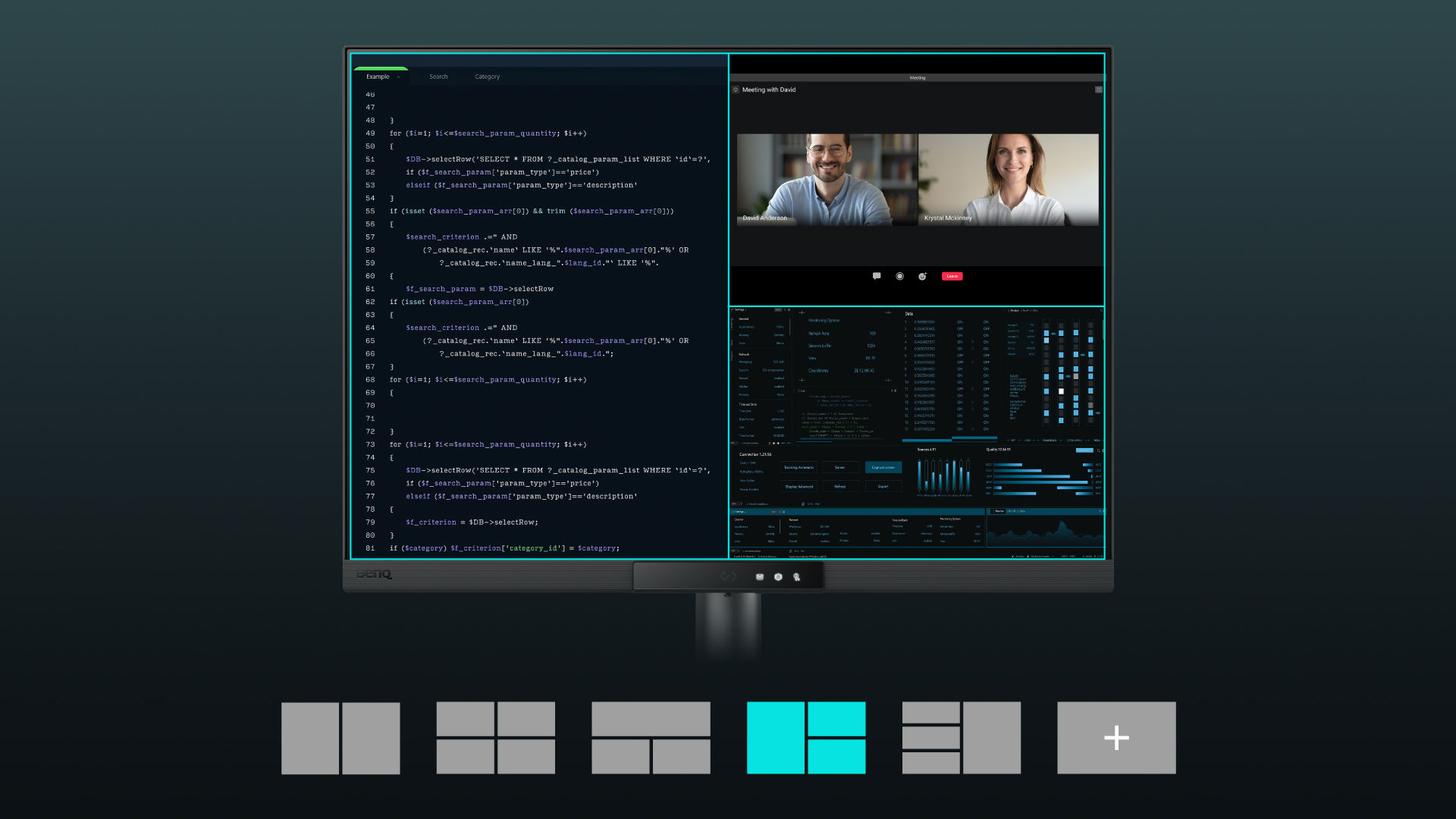Select the highlighted three-pane layout tile

point(805,737)
